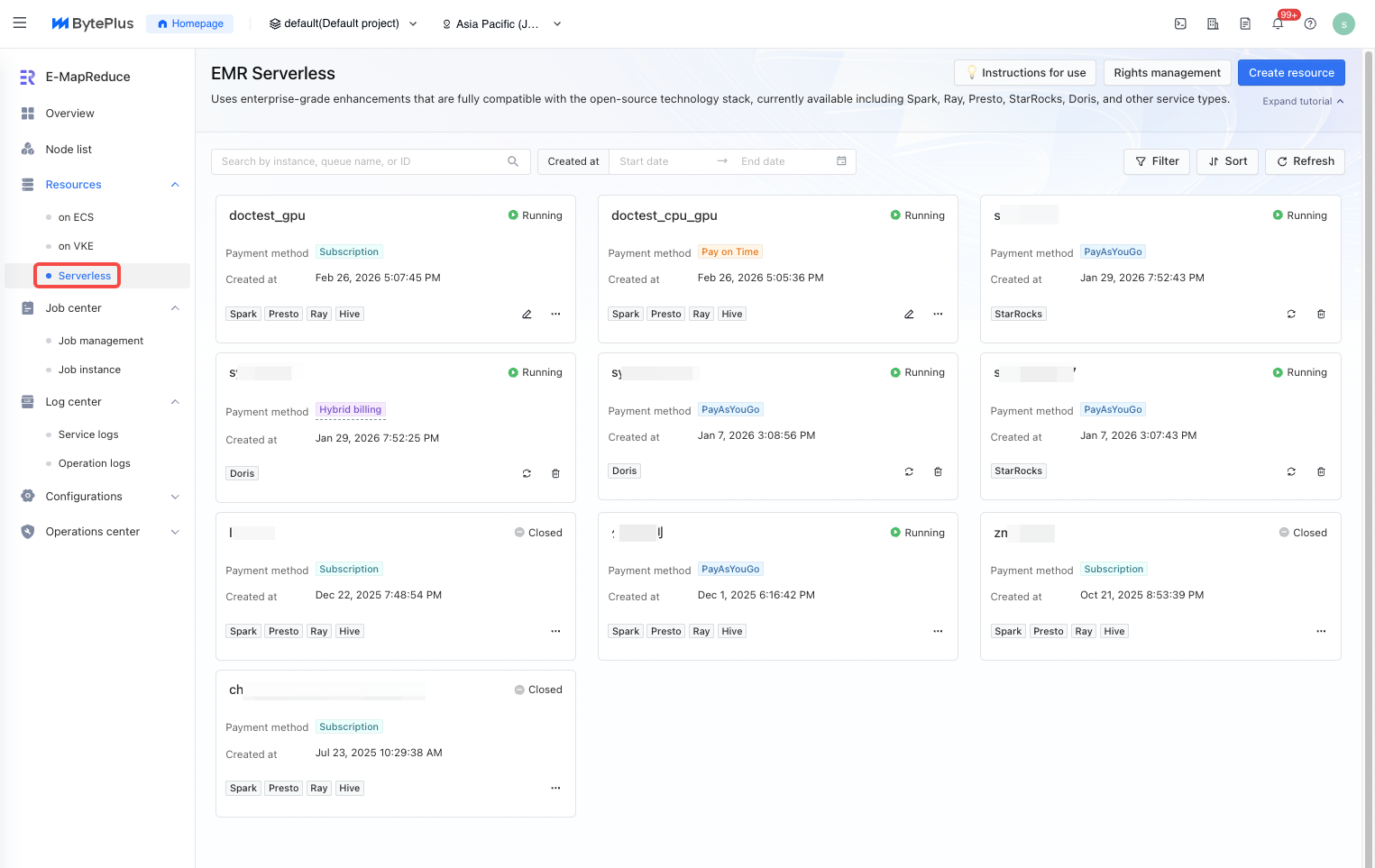The width and height of the screenshot is (1375, 868).
Task: Open the more options menu on doctest_cpu_gpu card
Action: (x=938, y=315)
